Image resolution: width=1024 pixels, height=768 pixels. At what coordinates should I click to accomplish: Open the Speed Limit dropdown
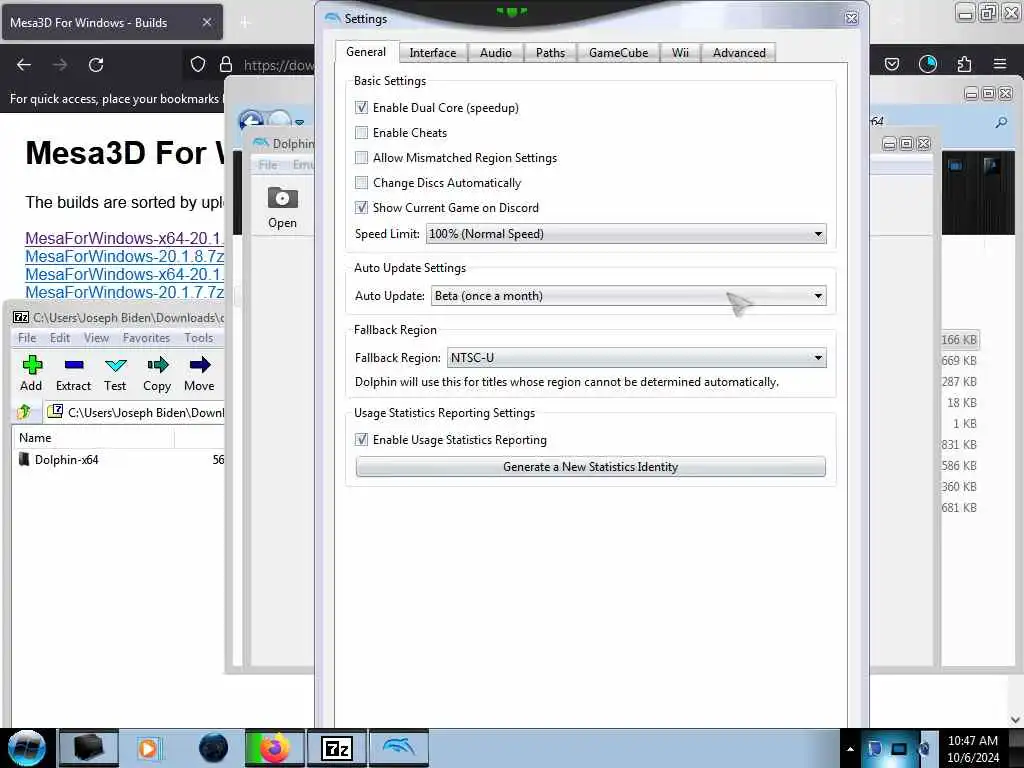click(626, 234)
